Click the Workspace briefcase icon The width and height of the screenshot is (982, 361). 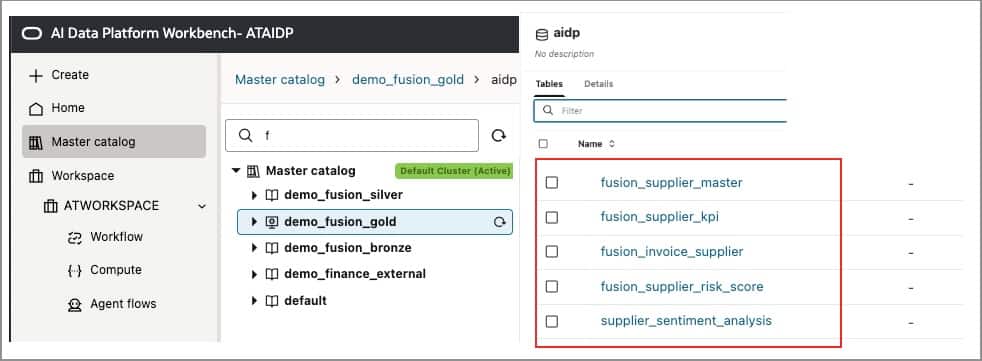[36, 176]
